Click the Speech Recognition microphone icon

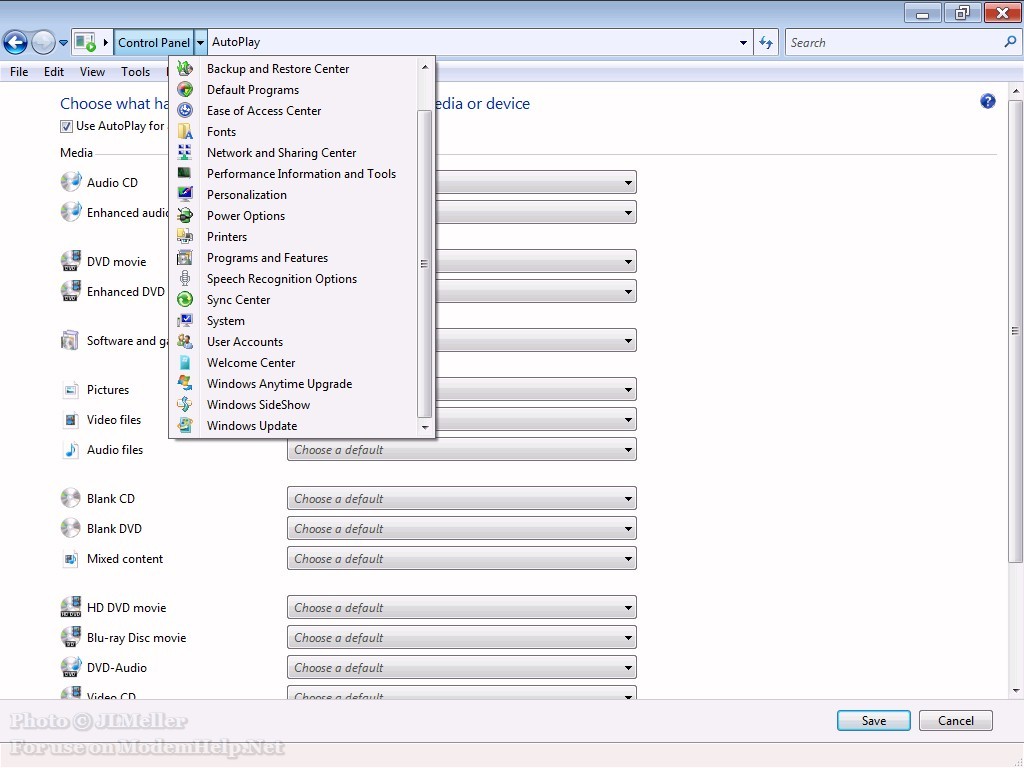coord(185,278)
